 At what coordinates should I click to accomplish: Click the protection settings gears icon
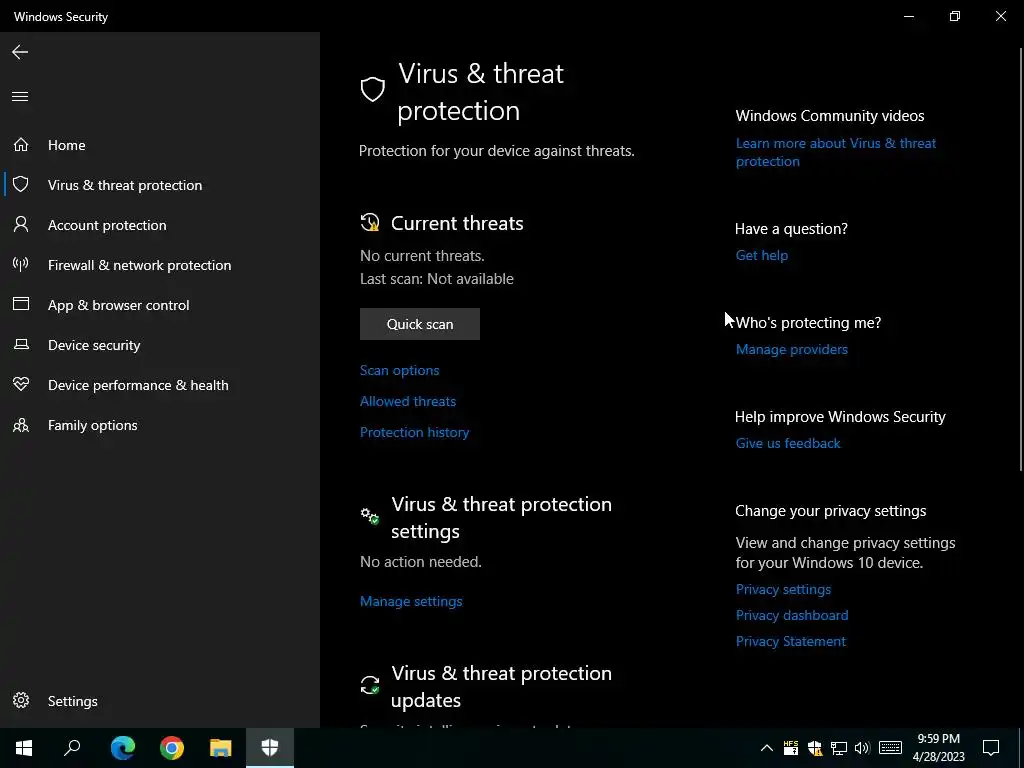pyautogui.click(x=370, y=516)
